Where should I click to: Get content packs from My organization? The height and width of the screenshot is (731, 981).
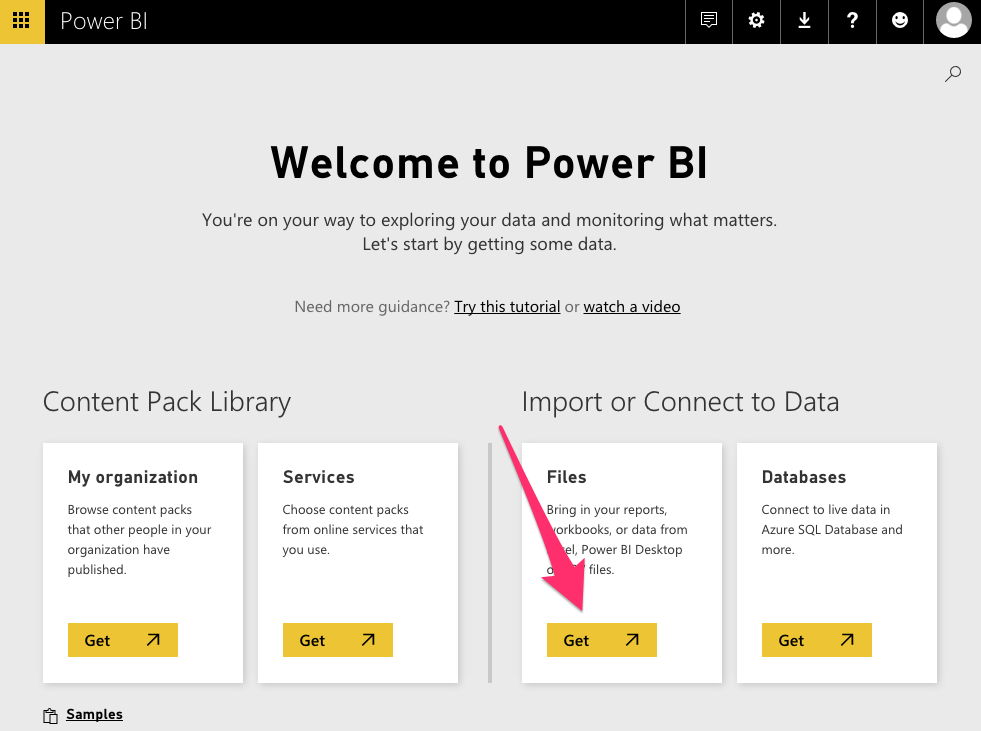click(x=122, y=639)
